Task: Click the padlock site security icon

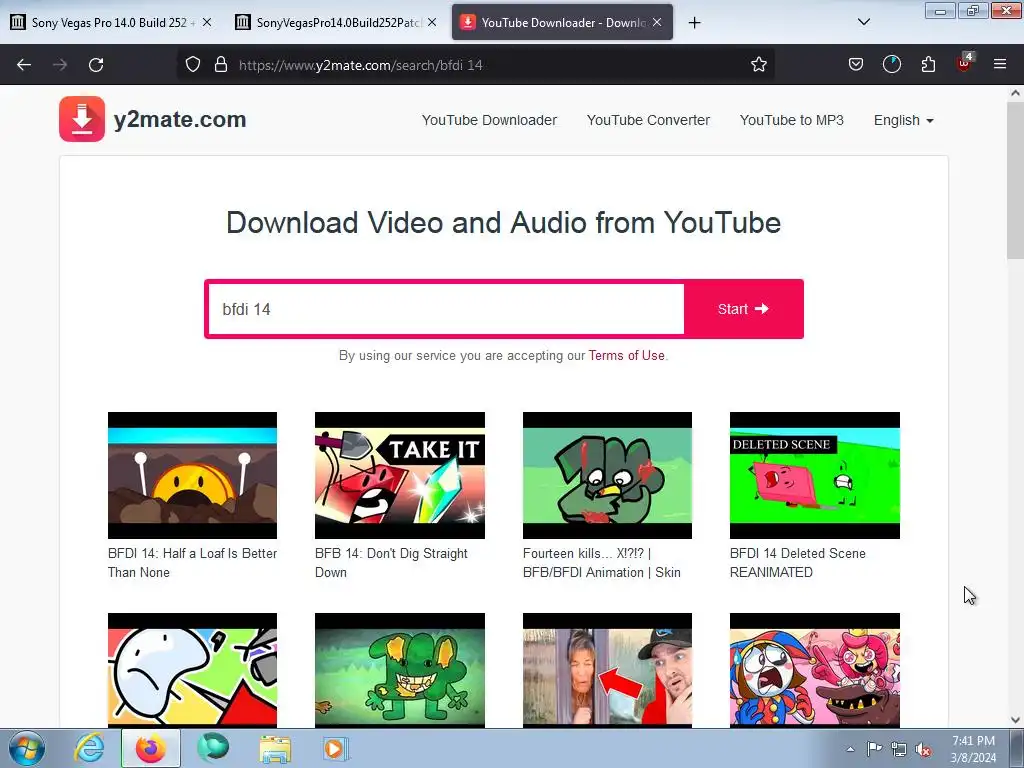Action: click(221, 64)
